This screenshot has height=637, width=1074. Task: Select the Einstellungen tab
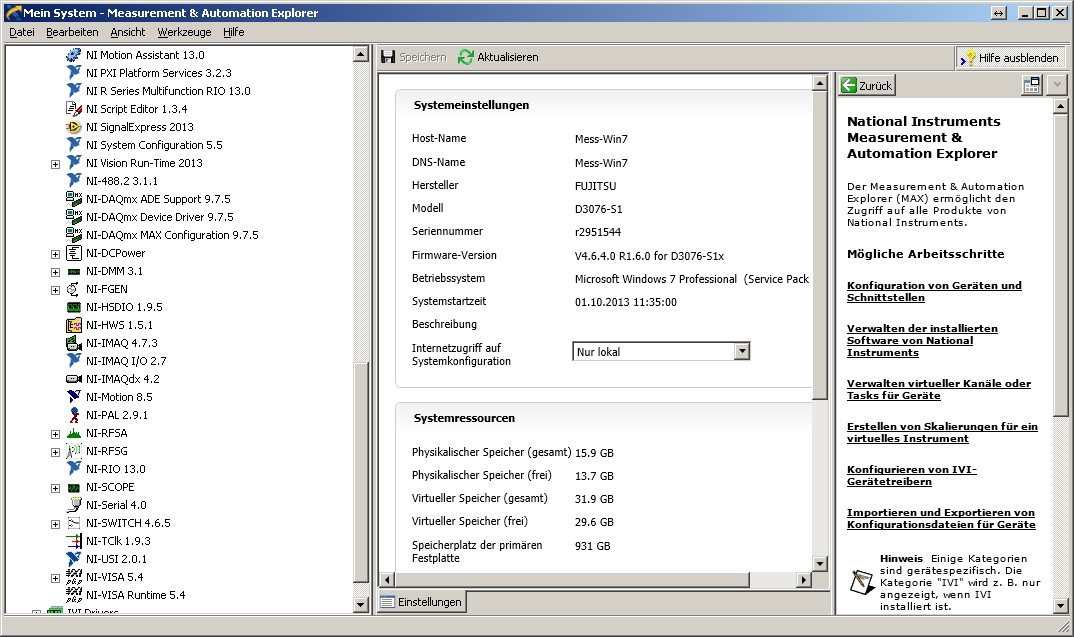[x=422, y=602]
